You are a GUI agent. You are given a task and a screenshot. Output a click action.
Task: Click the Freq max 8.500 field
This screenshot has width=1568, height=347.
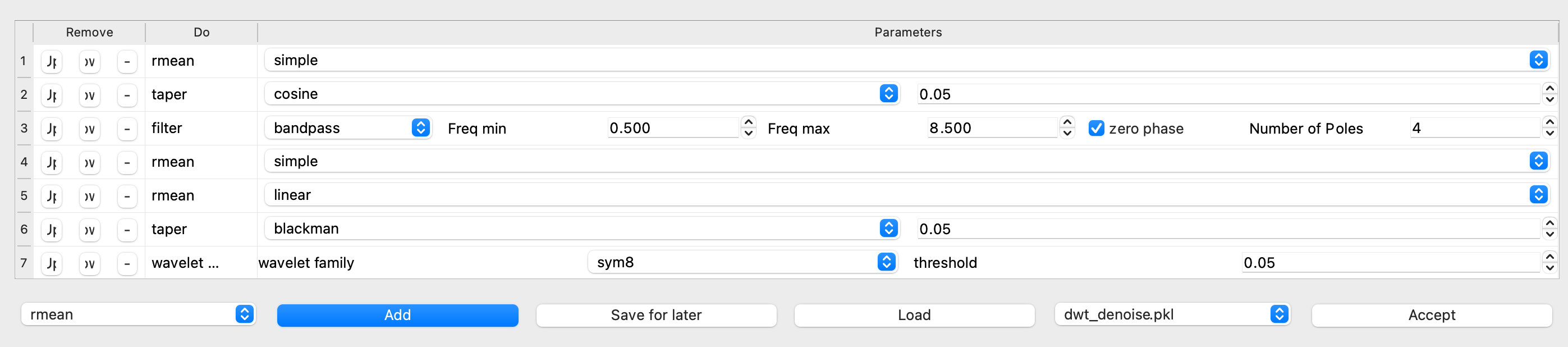coord(993,128)
